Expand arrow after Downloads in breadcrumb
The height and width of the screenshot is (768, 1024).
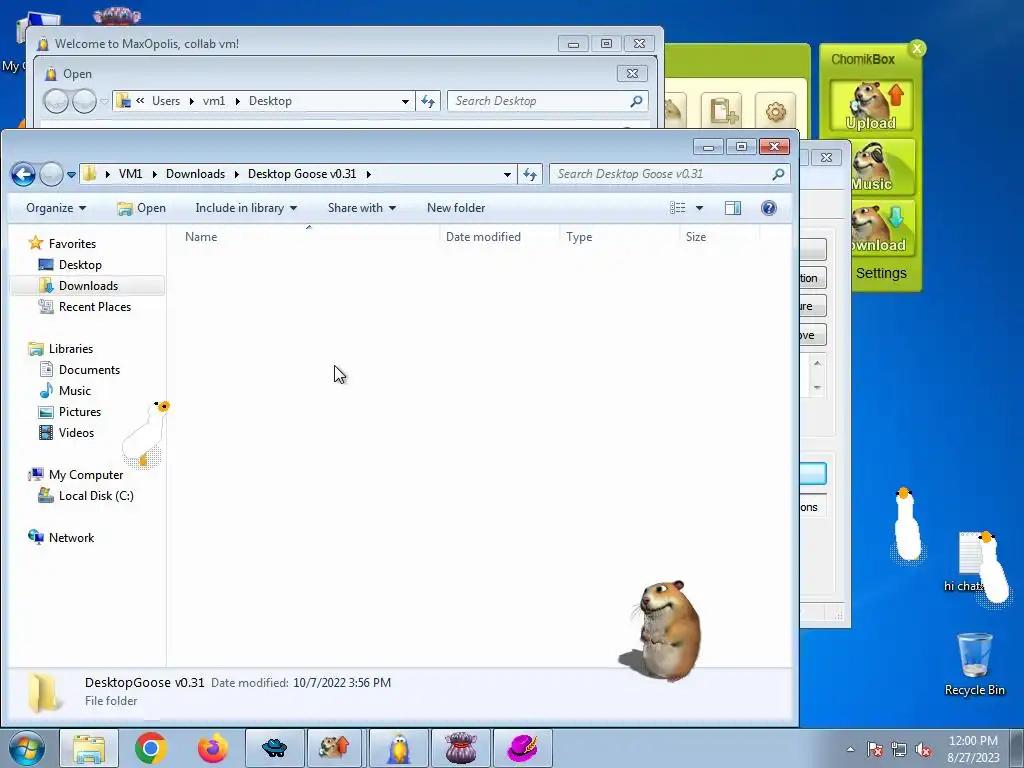tap(236, 174)
